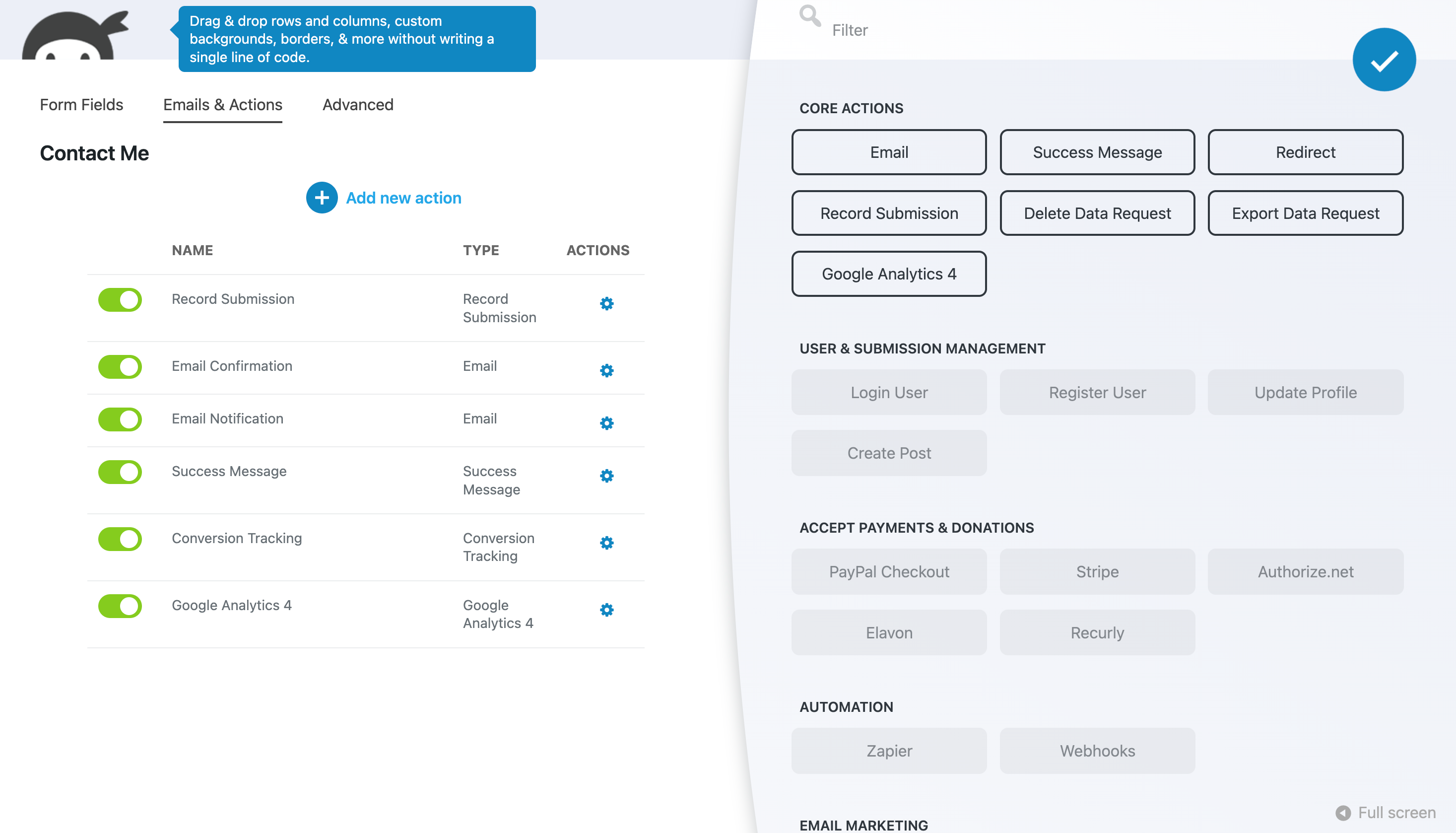Add the Google Analytics 4 core action
The height and width of the screenshot is (833, 1456).
(x=889, y=274)
